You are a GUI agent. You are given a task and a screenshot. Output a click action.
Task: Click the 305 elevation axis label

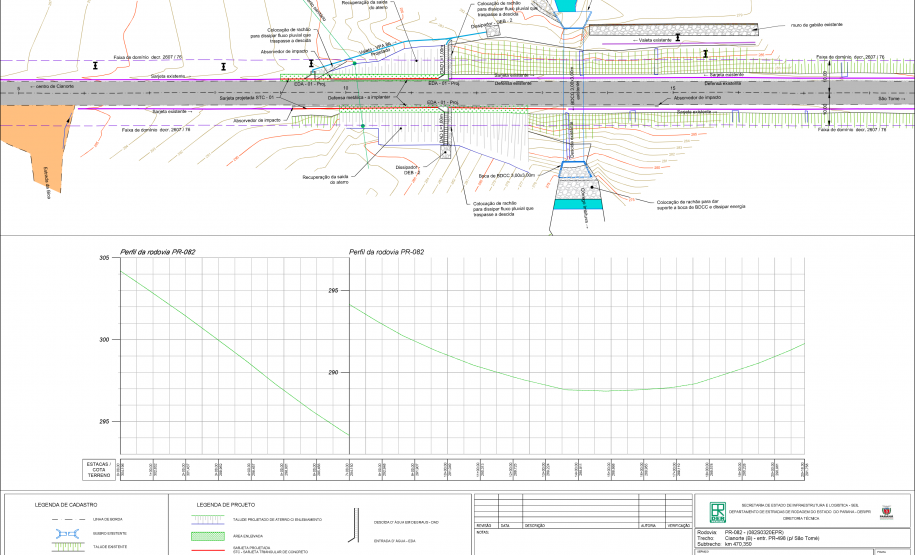pyautogui.click(x=104, y=257)
